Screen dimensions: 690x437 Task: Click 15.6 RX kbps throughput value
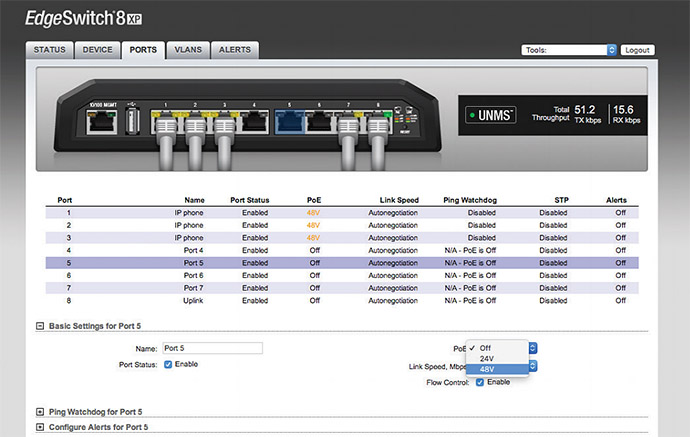coord(626,114)
